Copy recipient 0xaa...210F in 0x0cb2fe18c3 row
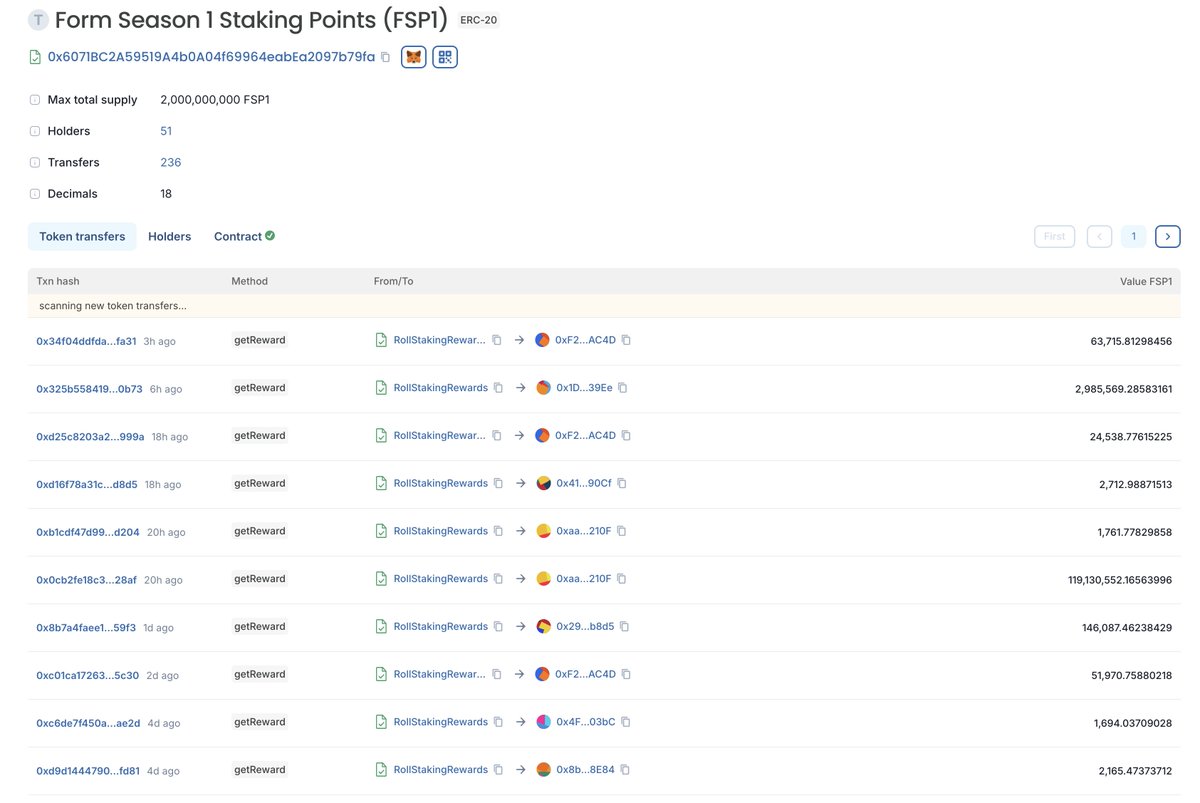The image size is (1200, 803). click(x=621, y=579)
